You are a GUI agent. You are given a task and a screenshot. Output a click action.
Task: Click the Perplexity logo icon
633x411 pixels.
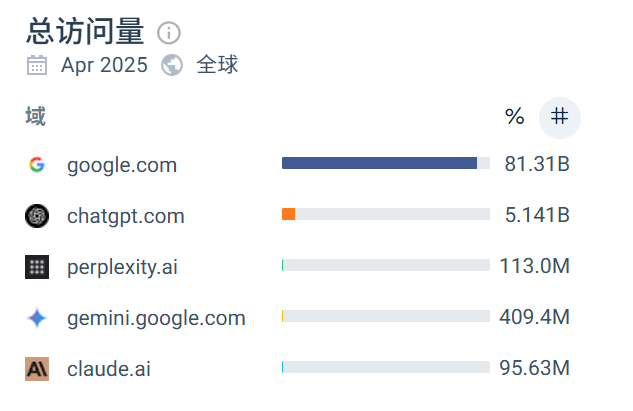[x=37, y=267]
